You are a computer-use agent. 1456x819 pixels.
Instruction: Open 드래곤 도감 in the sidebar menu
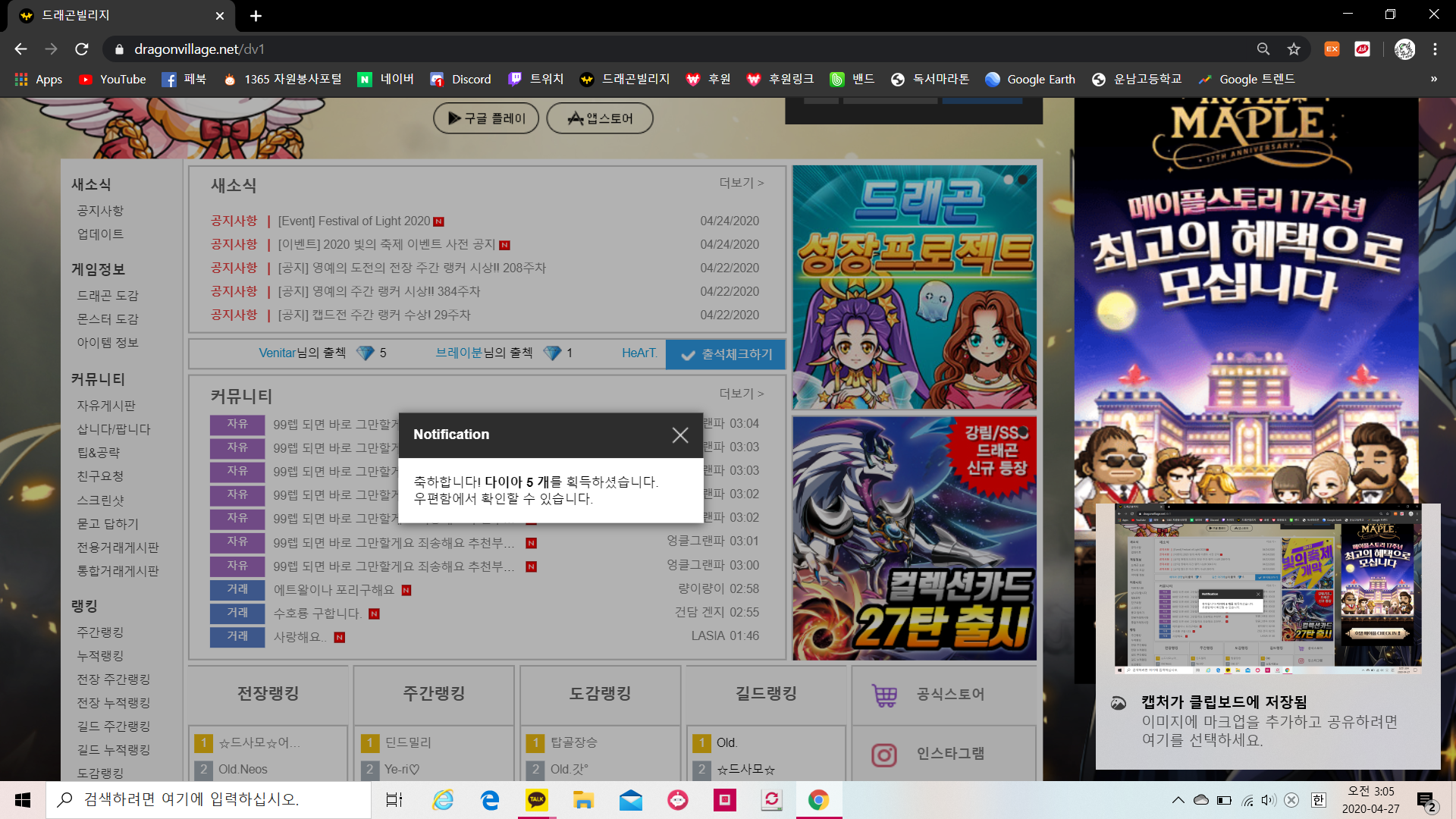108,296
